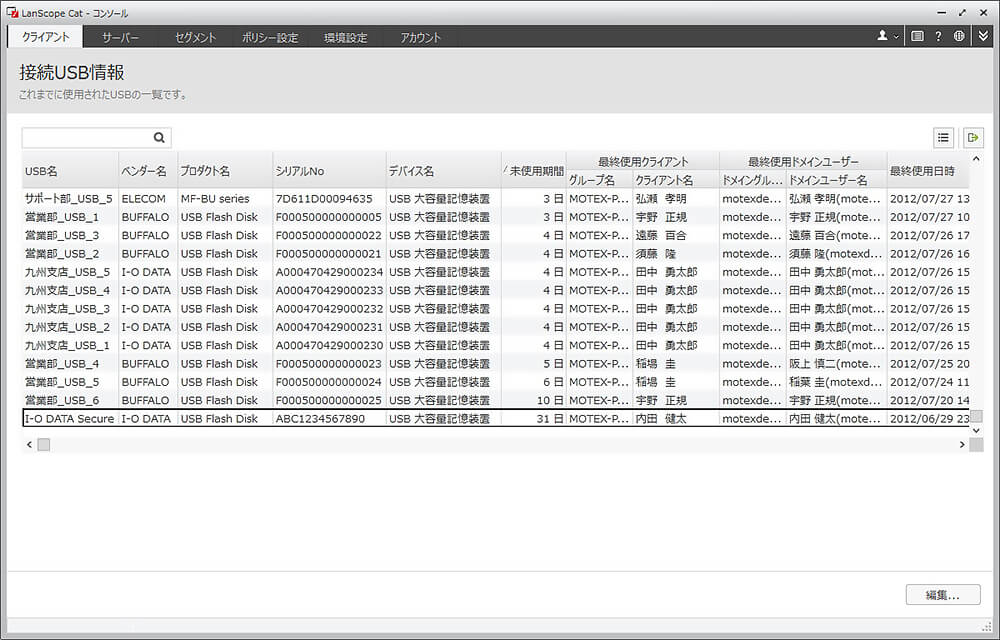The image size is (1000, 640).
Task: Expand the double-chevron menu in the header
Action: click(983, 36)
